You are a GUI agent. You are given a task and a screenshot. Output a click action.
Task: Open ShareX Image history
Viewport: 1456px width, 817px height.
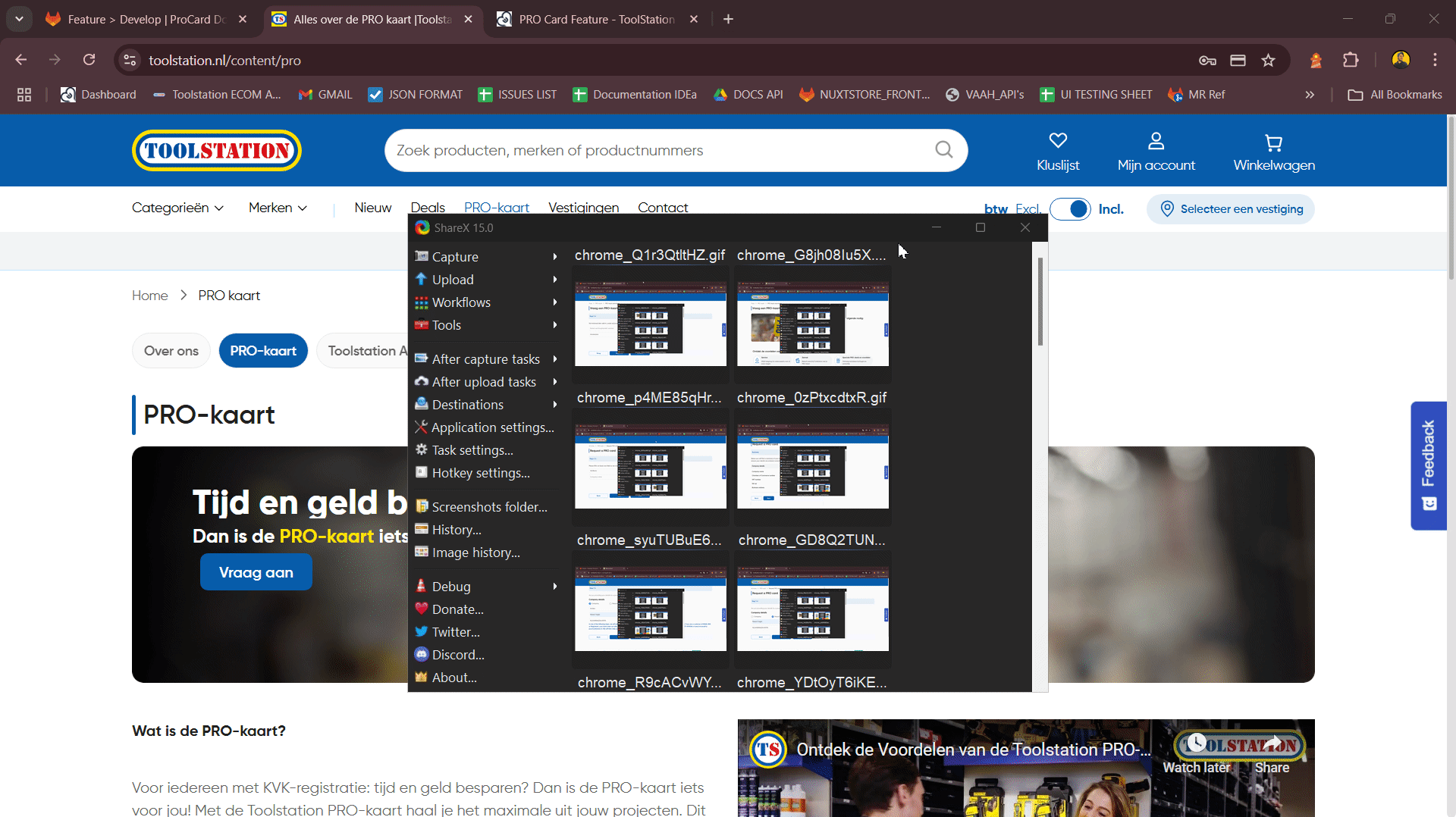tap(475, 552)
